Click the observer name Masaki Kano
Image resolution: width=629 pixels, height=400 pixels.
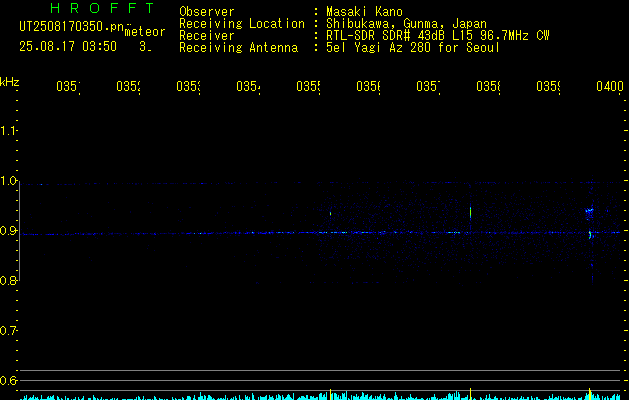coord(364,11)
